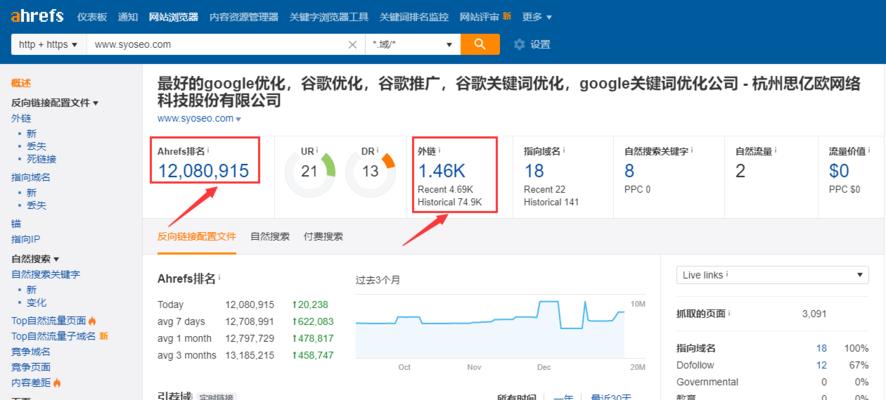Open 通知 in top navigation
Image resolution: width=886 pixels, height=400 pixels.
tap(128, 17)
